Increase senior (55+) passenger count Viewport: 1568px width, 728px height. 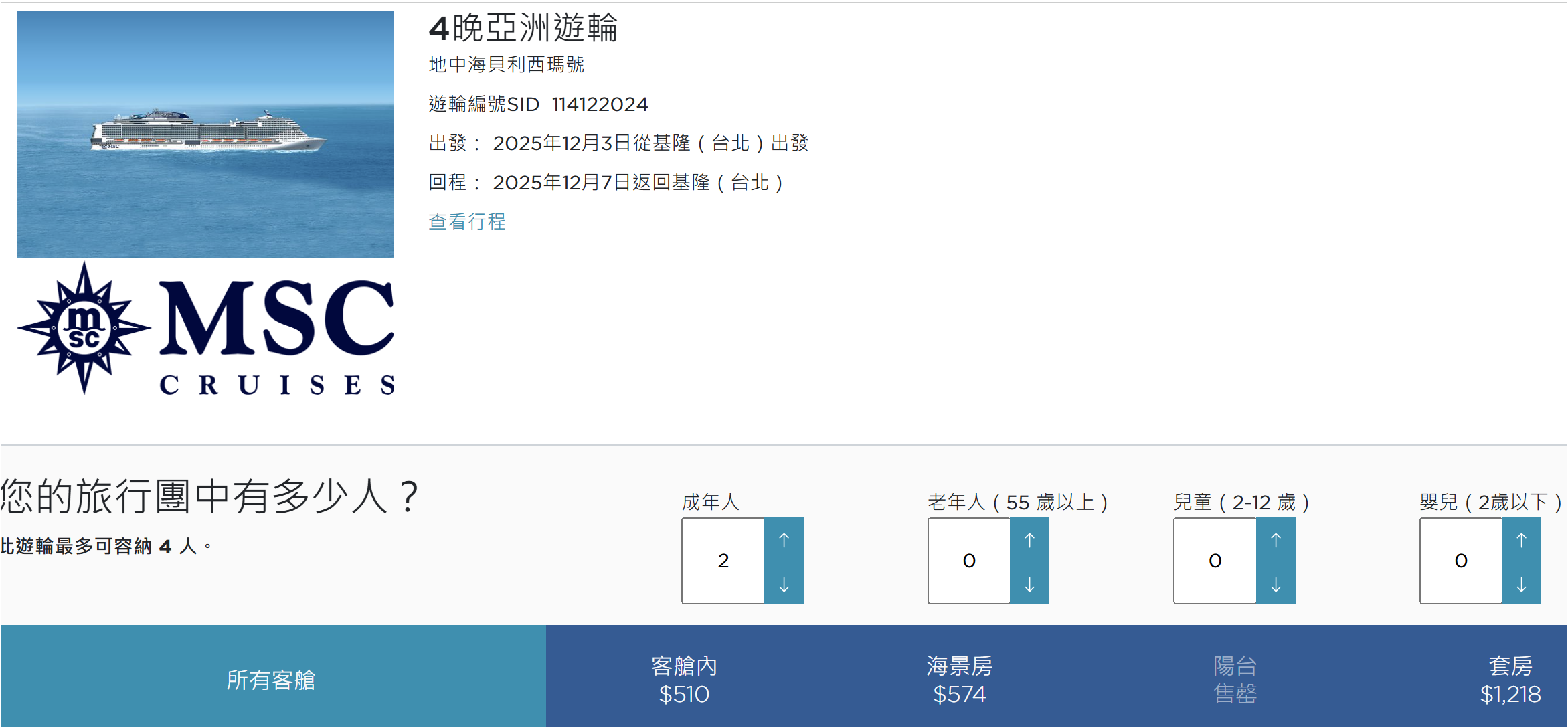[x=1029, y=539]
